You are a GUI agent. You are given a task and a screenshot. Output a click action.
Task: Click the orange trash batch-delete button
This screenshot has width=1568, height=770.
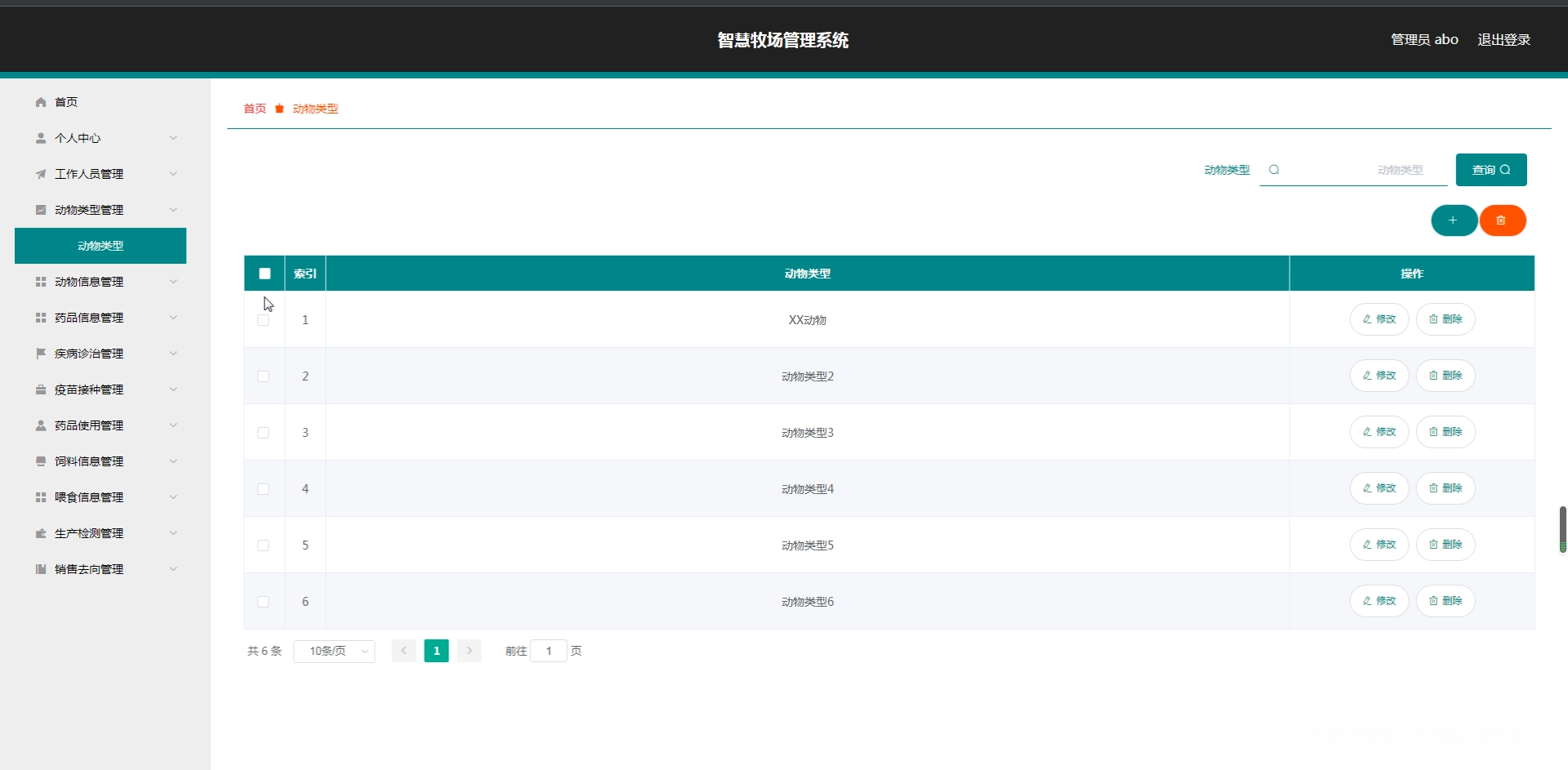1503,220
